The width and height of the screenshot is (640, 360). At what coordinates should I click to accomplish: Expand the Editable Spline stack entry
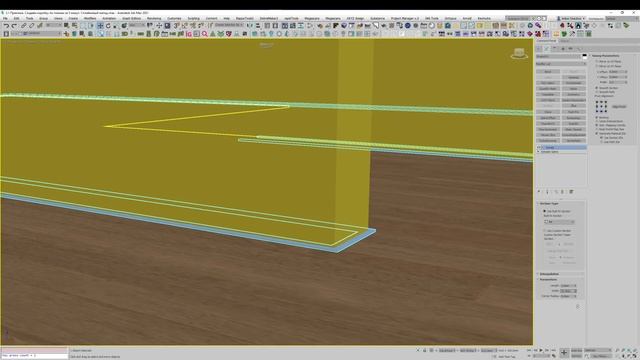(x=539, y=151)
